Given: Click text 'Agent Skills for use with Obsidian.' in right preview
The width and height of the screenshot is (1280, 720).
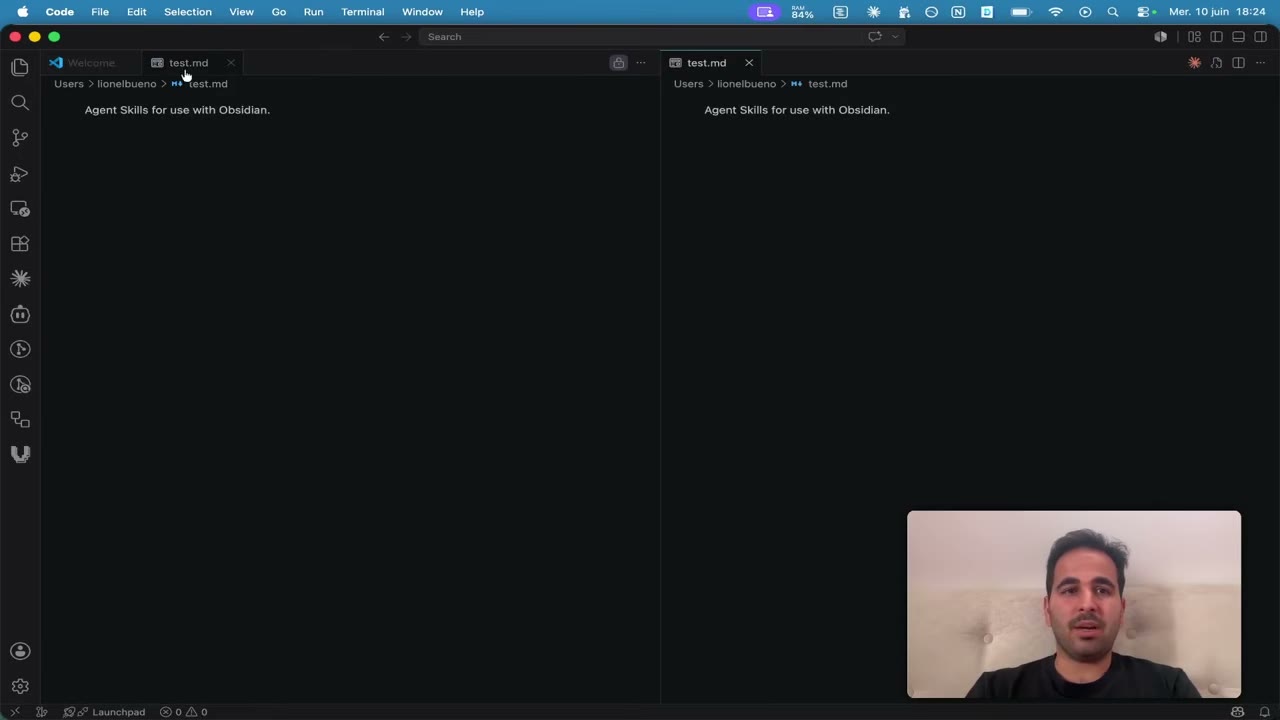Looking at the screenshot, I should click(797, 110).
